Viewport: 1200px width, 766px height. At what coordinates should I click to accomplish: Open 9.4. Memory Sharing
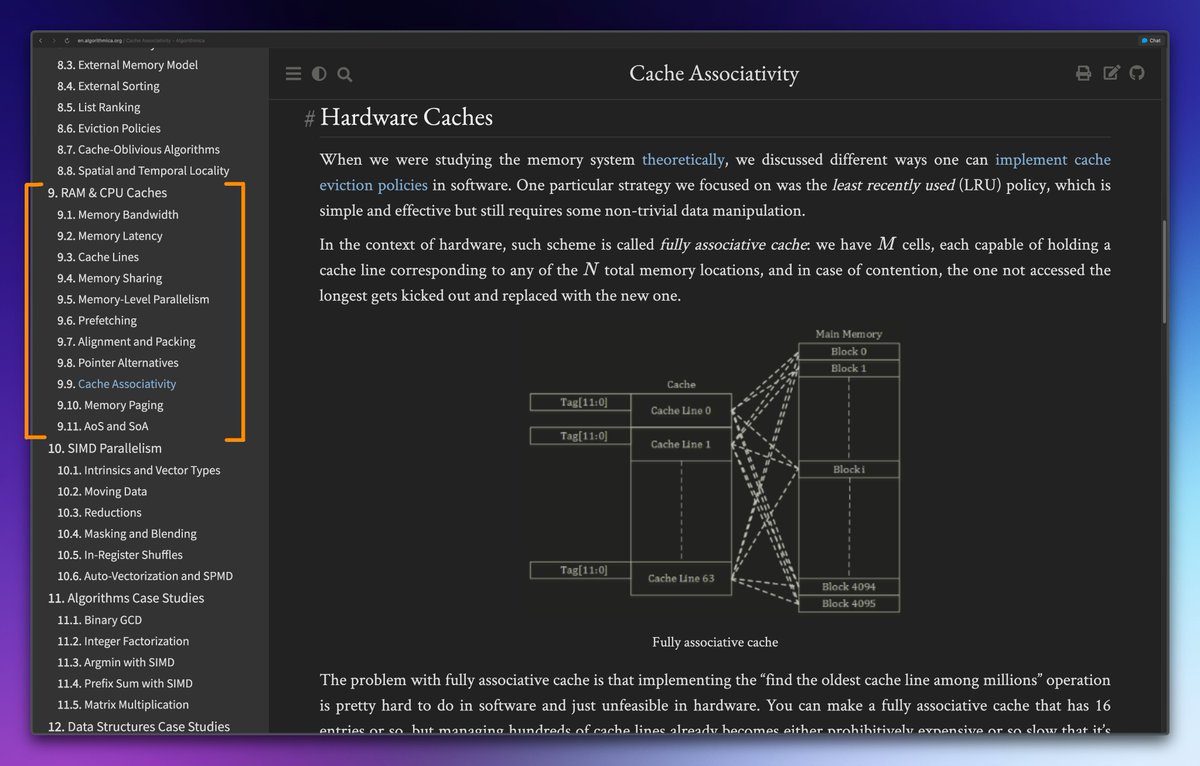pyautogui.click(x=109, y=278)
